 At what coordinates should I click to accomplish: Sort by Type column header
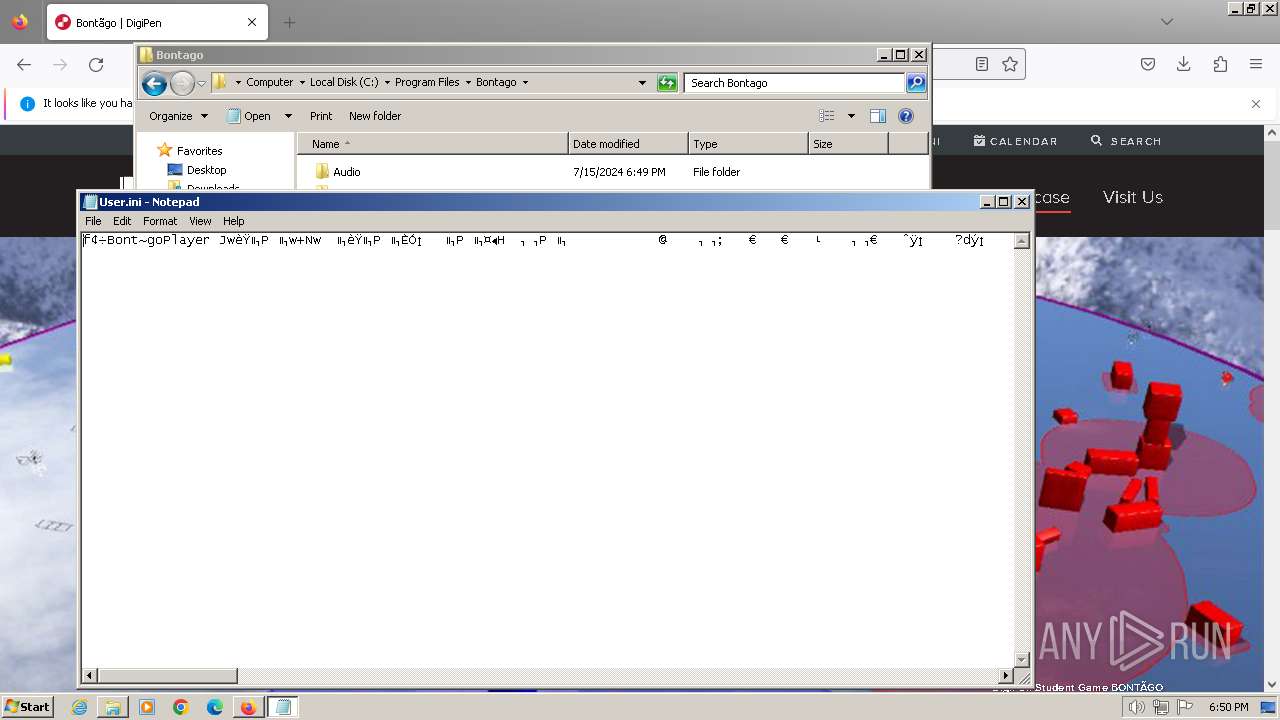(x=748, y=144)
